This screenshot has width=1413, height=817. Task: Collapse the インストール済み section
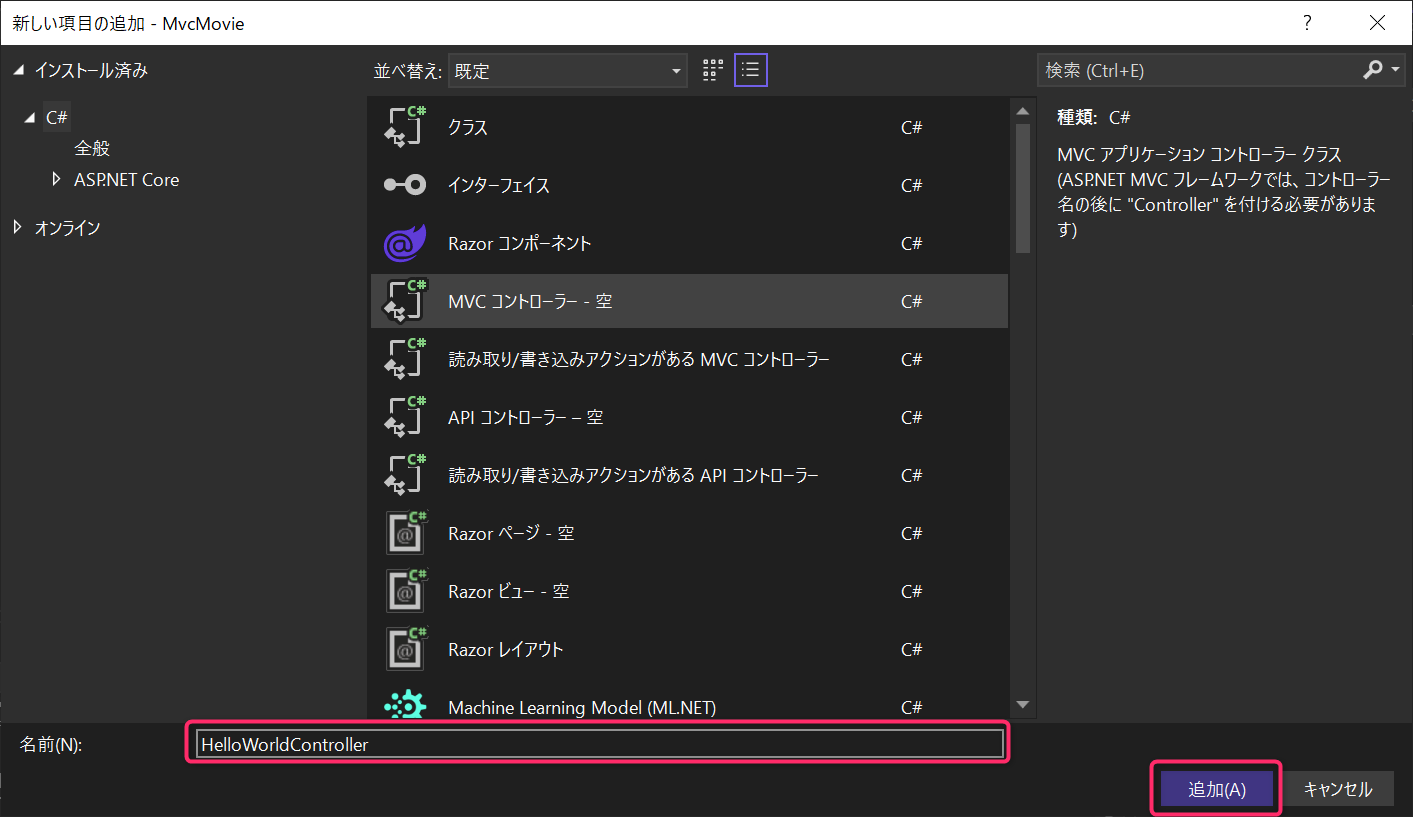click(x=16, y=69)
